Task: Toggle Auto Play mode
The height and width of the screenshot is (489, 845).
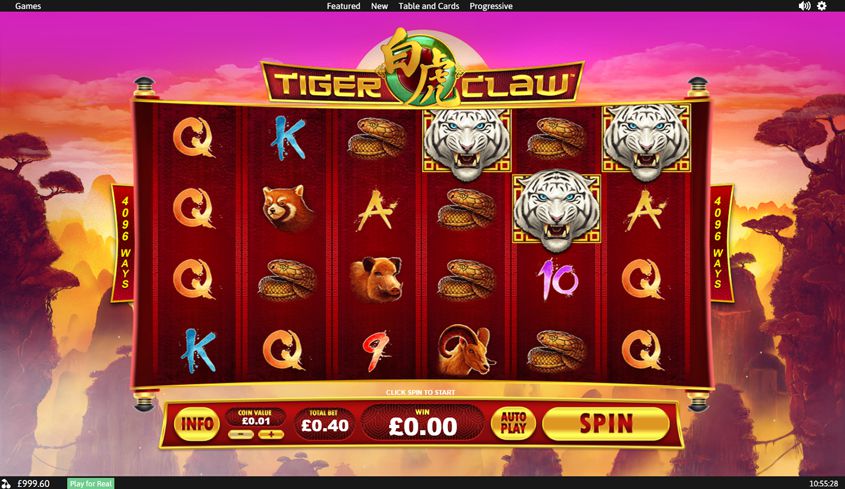Action: (513, 423)
